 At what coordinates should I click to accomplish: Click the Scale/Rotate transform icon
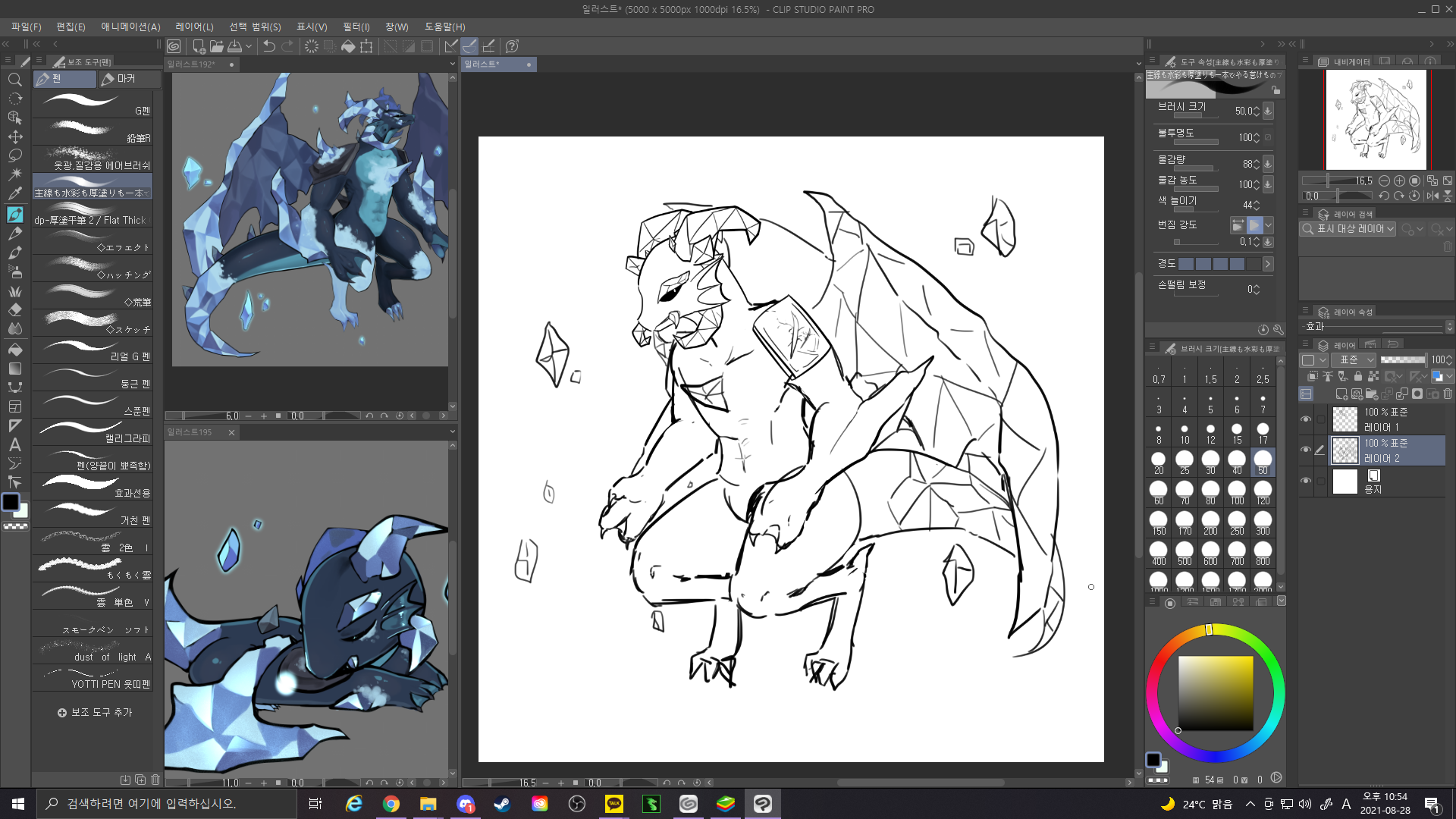pyautogui.click(x=366, y=46)
